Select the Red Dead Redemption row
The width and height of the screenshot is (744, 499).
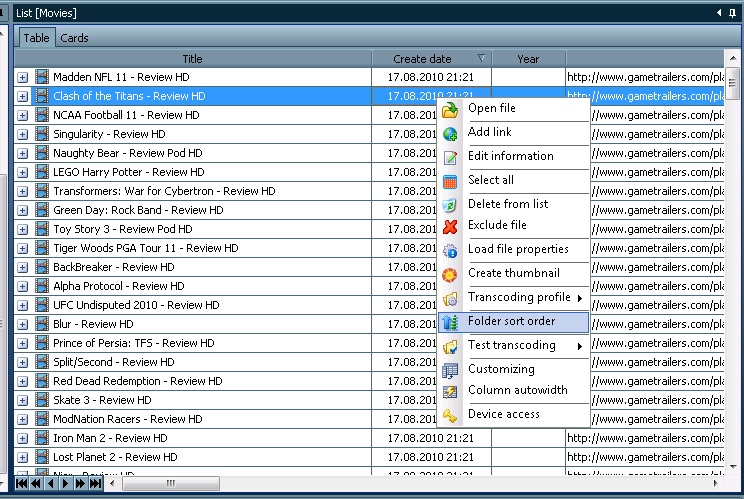click(122, 381)
